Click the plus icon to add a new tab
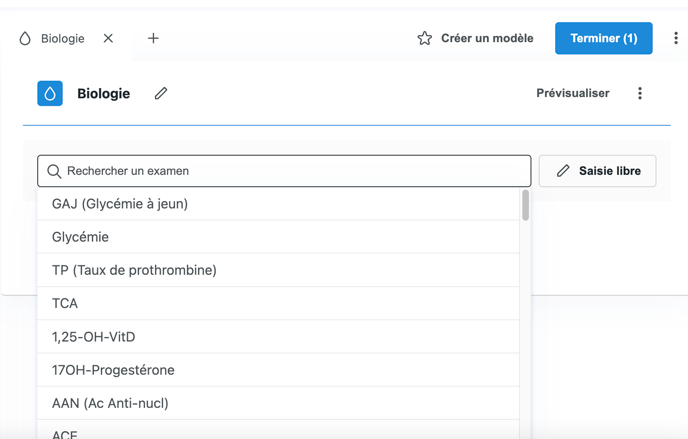 click(153, 38)
